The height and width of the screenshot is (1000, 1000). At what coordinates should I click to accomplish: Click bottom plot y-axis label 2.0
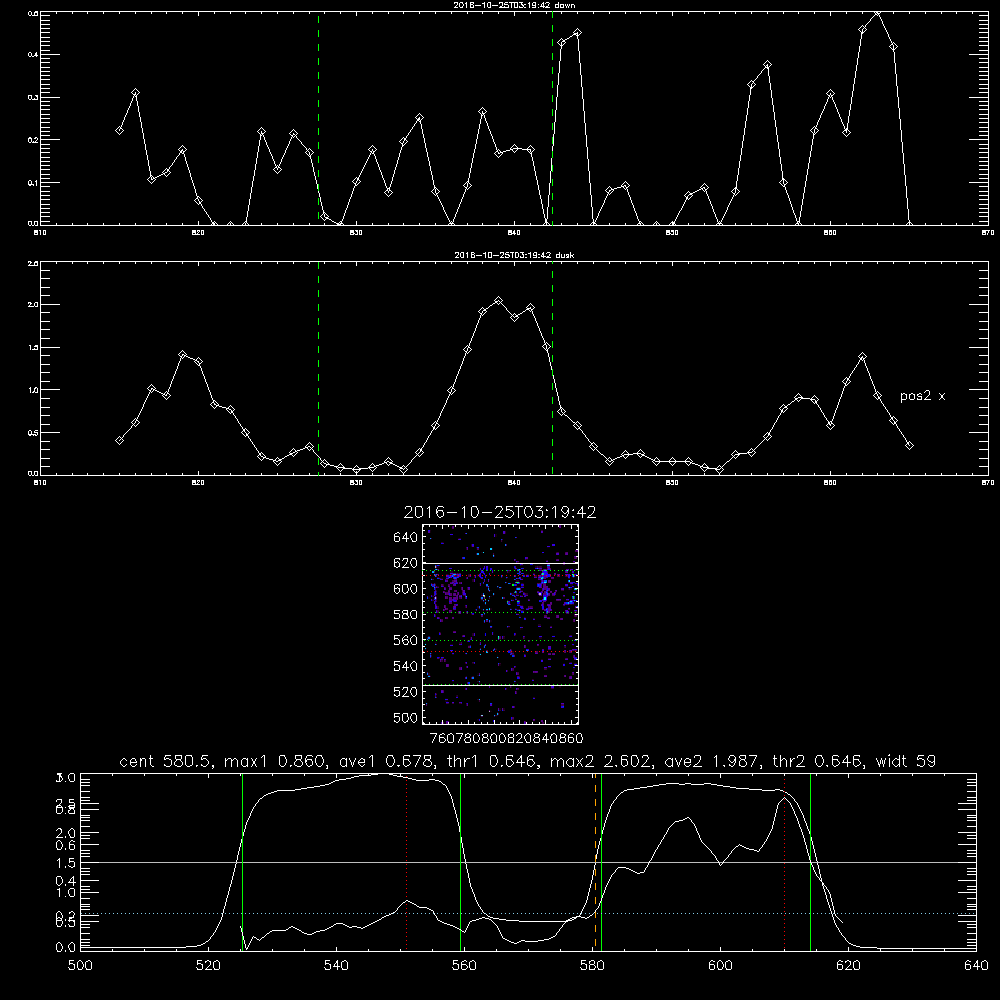coord(67,833)
